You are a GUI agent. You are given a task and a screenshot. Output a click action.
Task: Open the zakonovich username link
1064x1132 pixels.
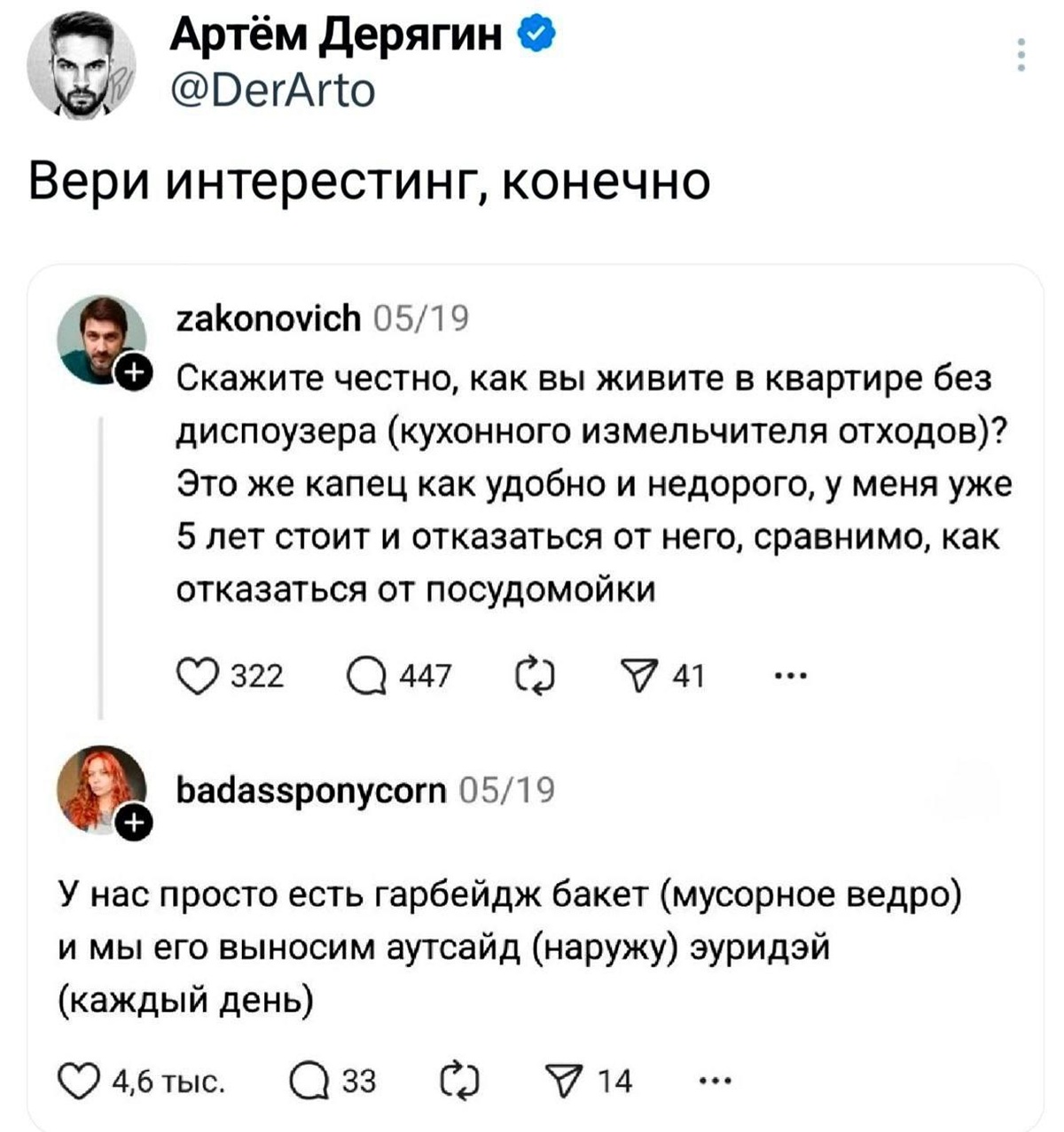269,316
